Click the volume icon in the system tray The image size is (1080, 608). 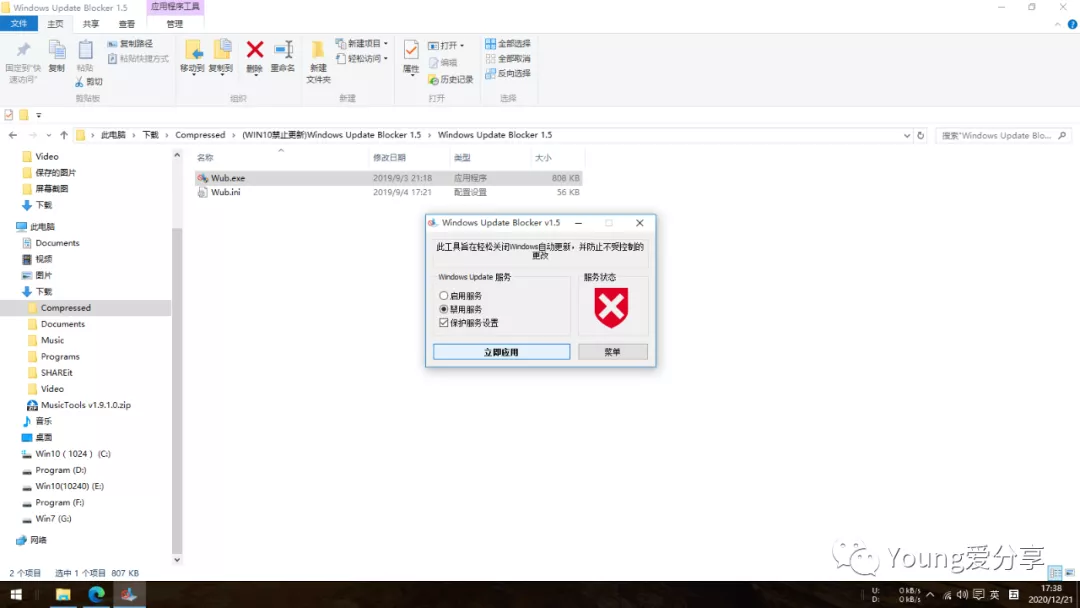click(x=962, y=594)
